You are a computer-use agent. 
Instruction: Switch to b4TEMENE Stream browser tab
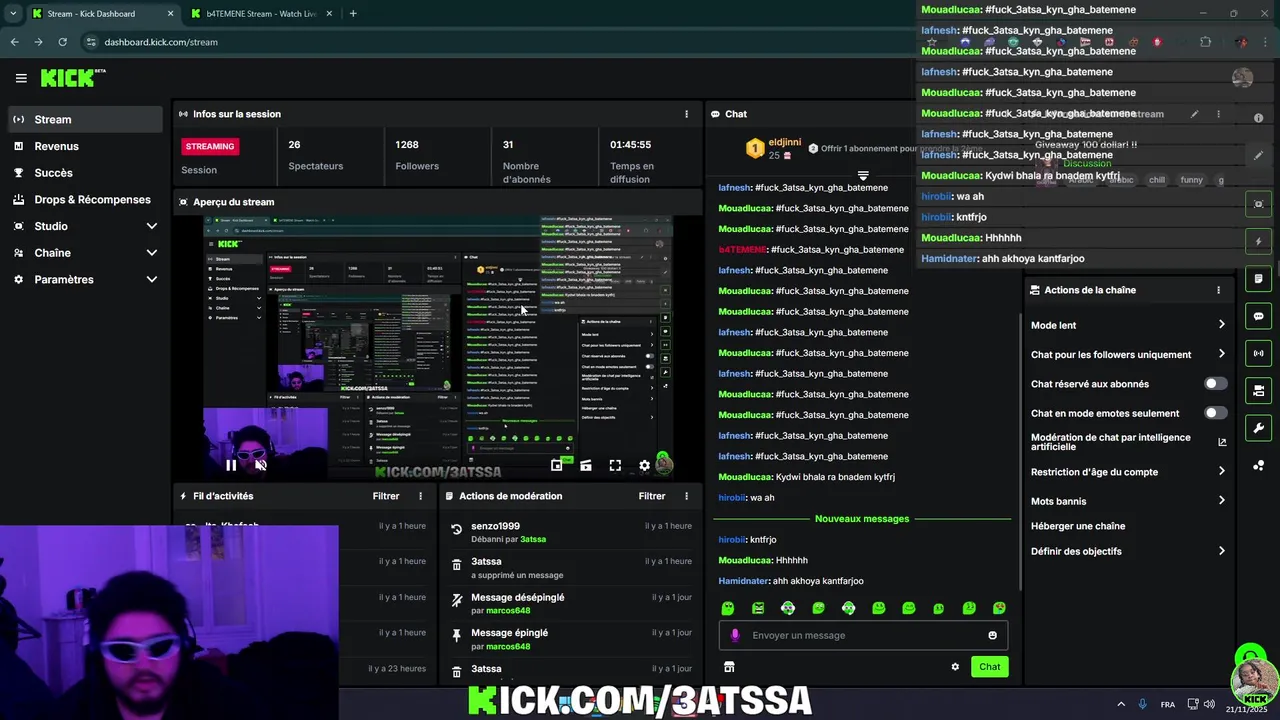tap(260, 14)
